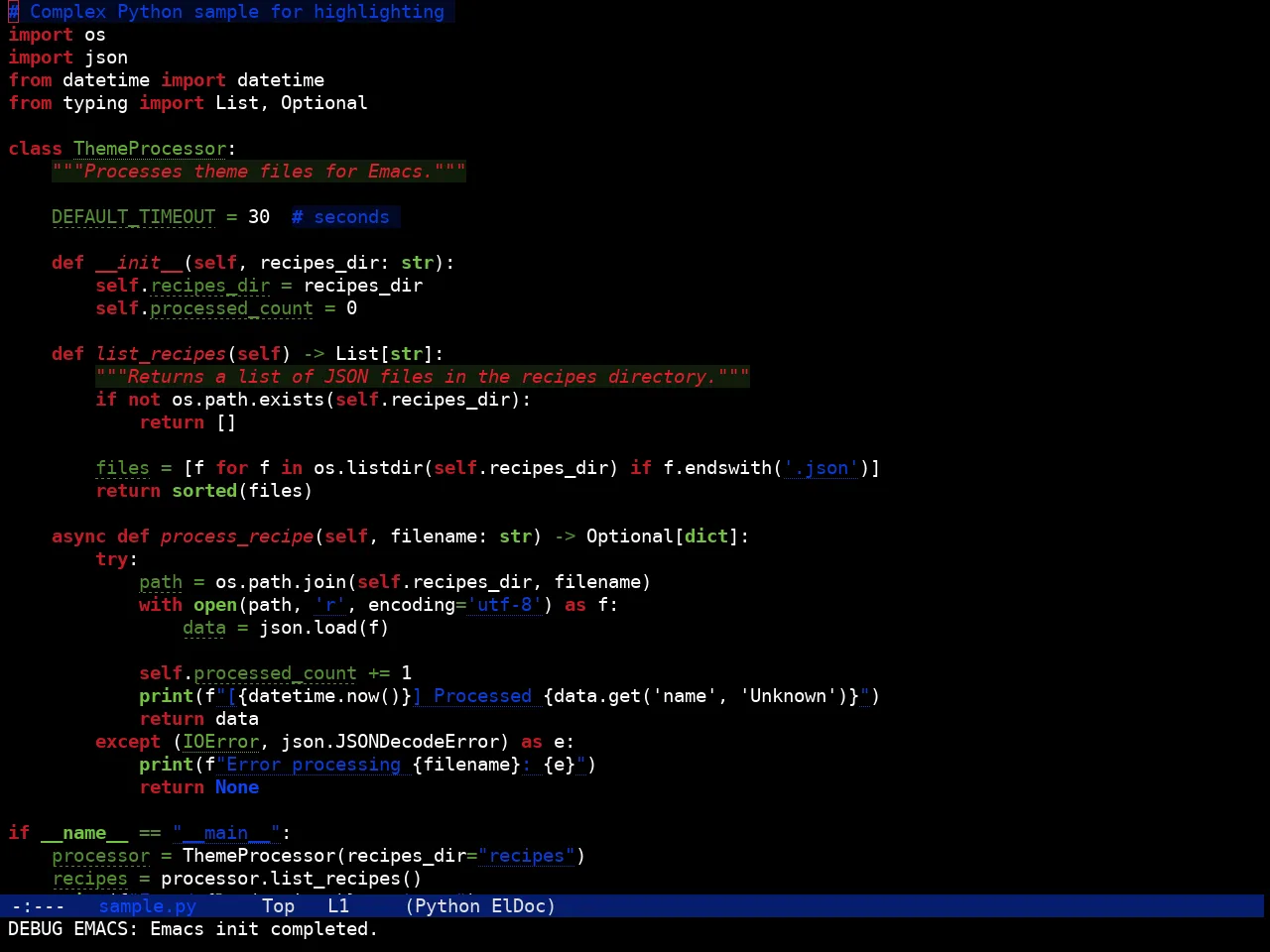Click 'sorted' builtin in return statement

pyautogui.click(x=204, y=491)
